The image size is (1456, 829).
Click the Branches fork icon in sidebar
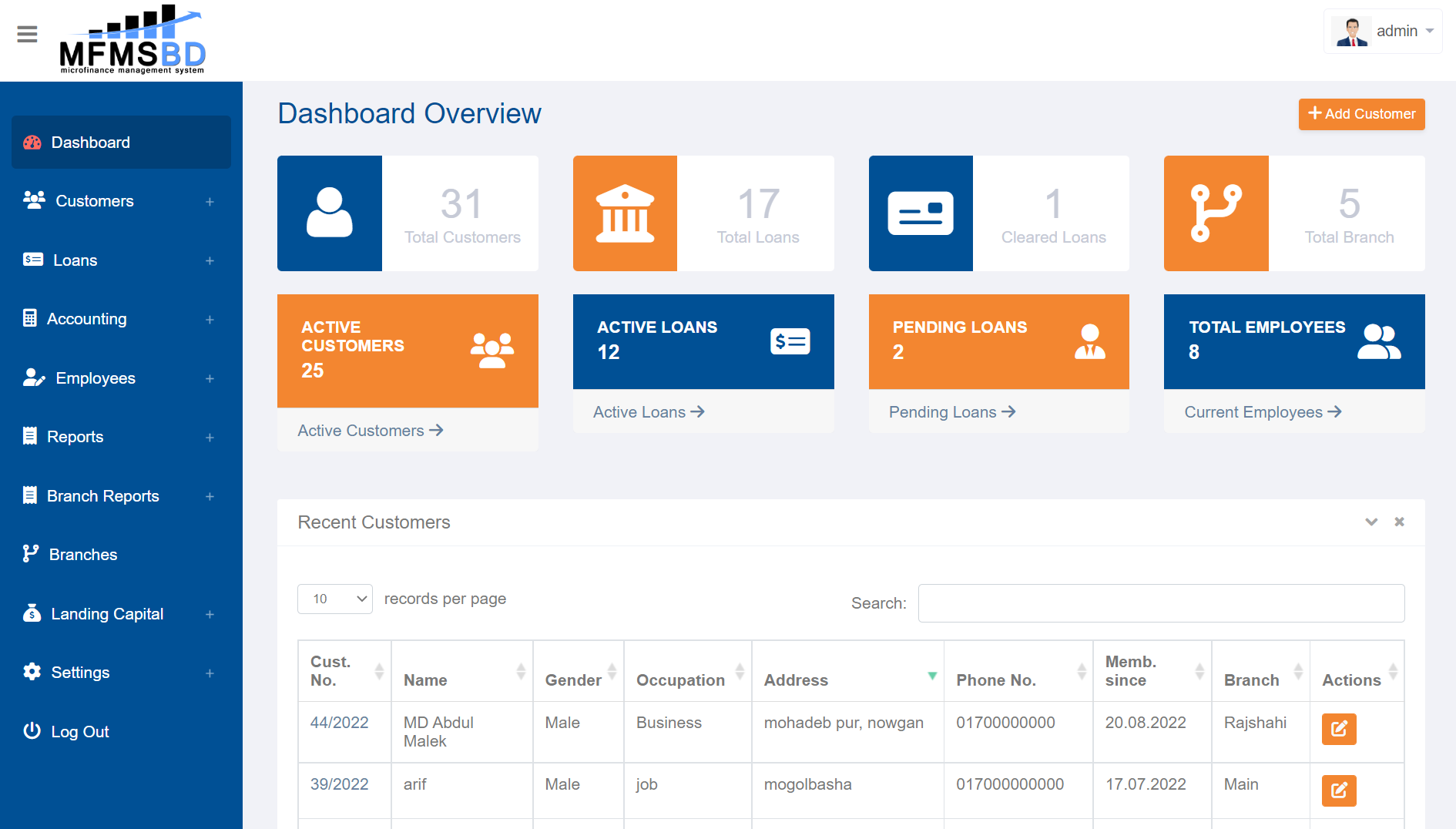coord(31,554)
